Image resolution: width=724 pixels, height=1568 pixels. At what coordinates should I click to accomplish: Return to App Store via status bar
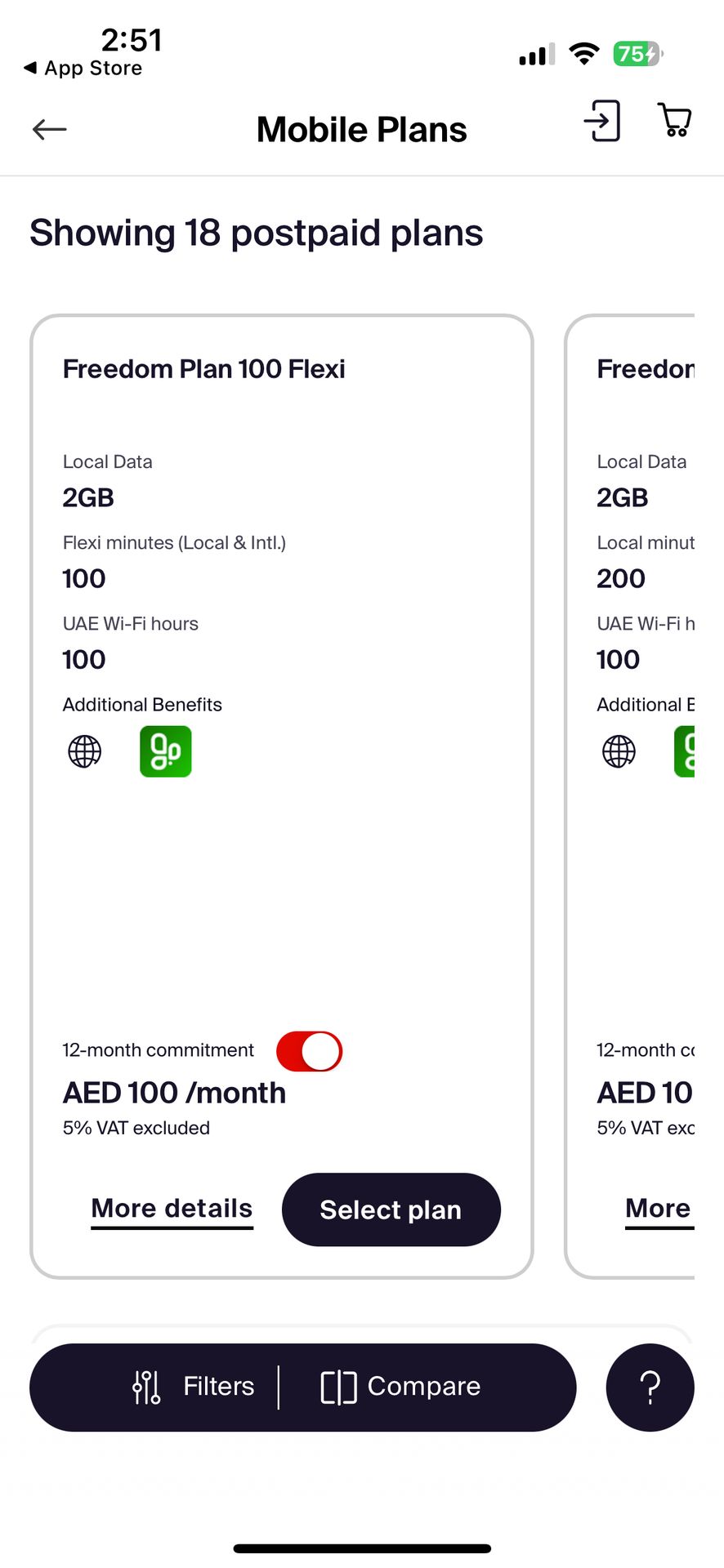(83, 69)
